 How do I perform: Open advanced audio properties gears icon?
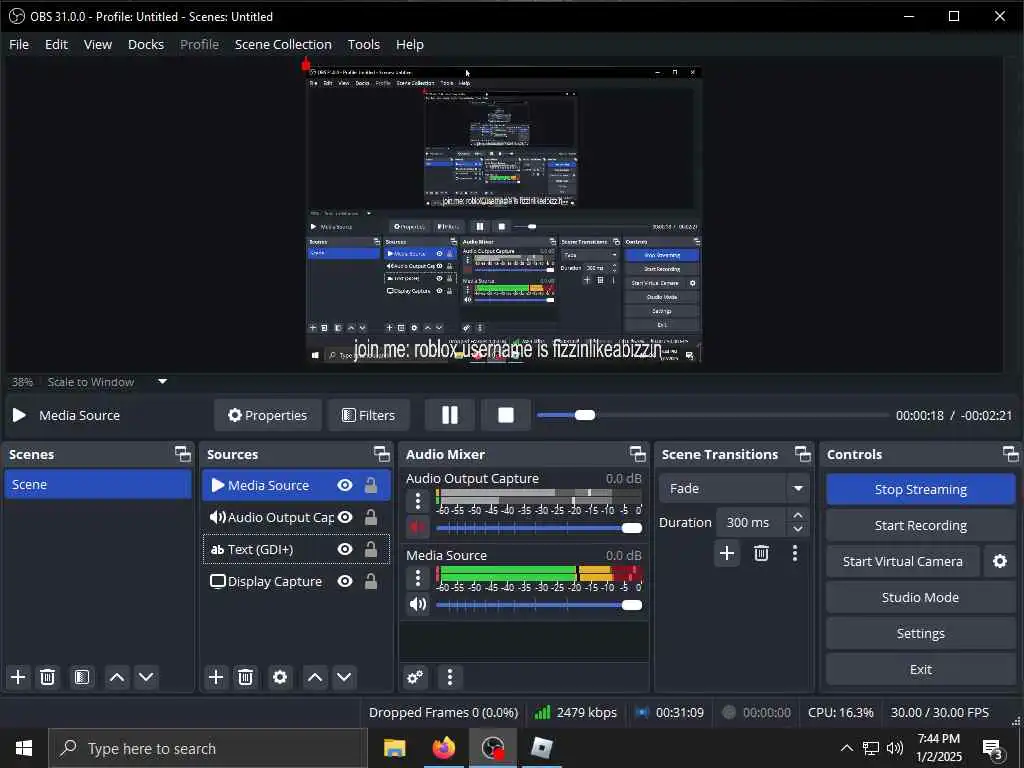415,677
